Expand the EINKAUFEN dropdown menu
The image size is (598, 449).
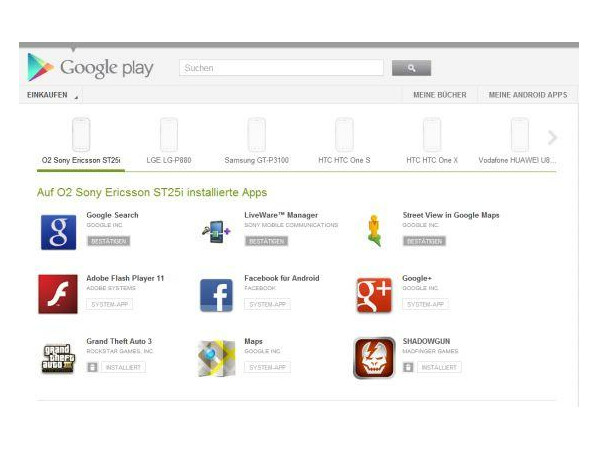click(x=51, y=95)
